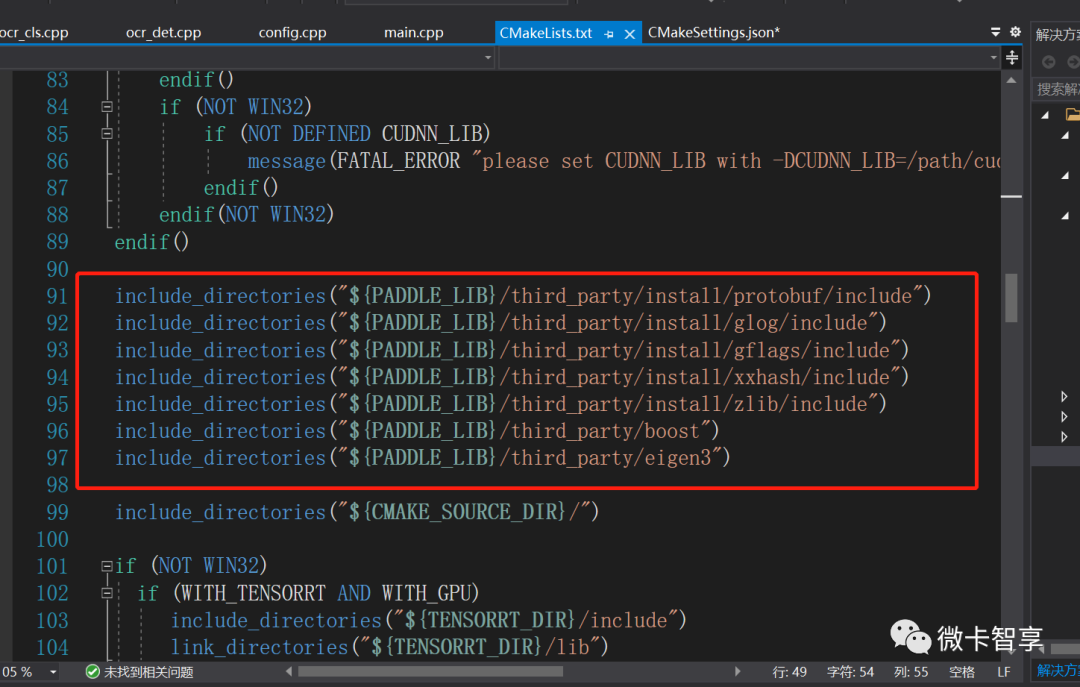Click in the glog/include line

501,323
